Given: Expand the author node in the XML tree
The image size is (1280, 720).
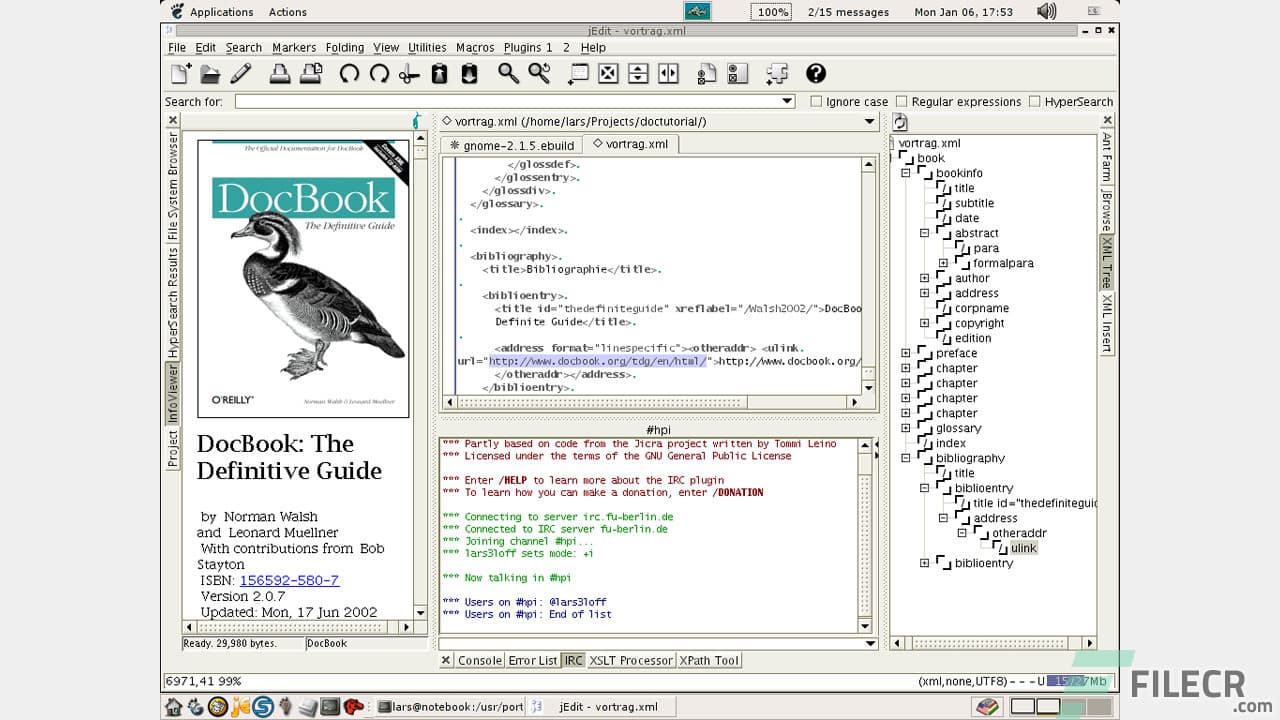Looking at the screenshot, I should point(923,278).
